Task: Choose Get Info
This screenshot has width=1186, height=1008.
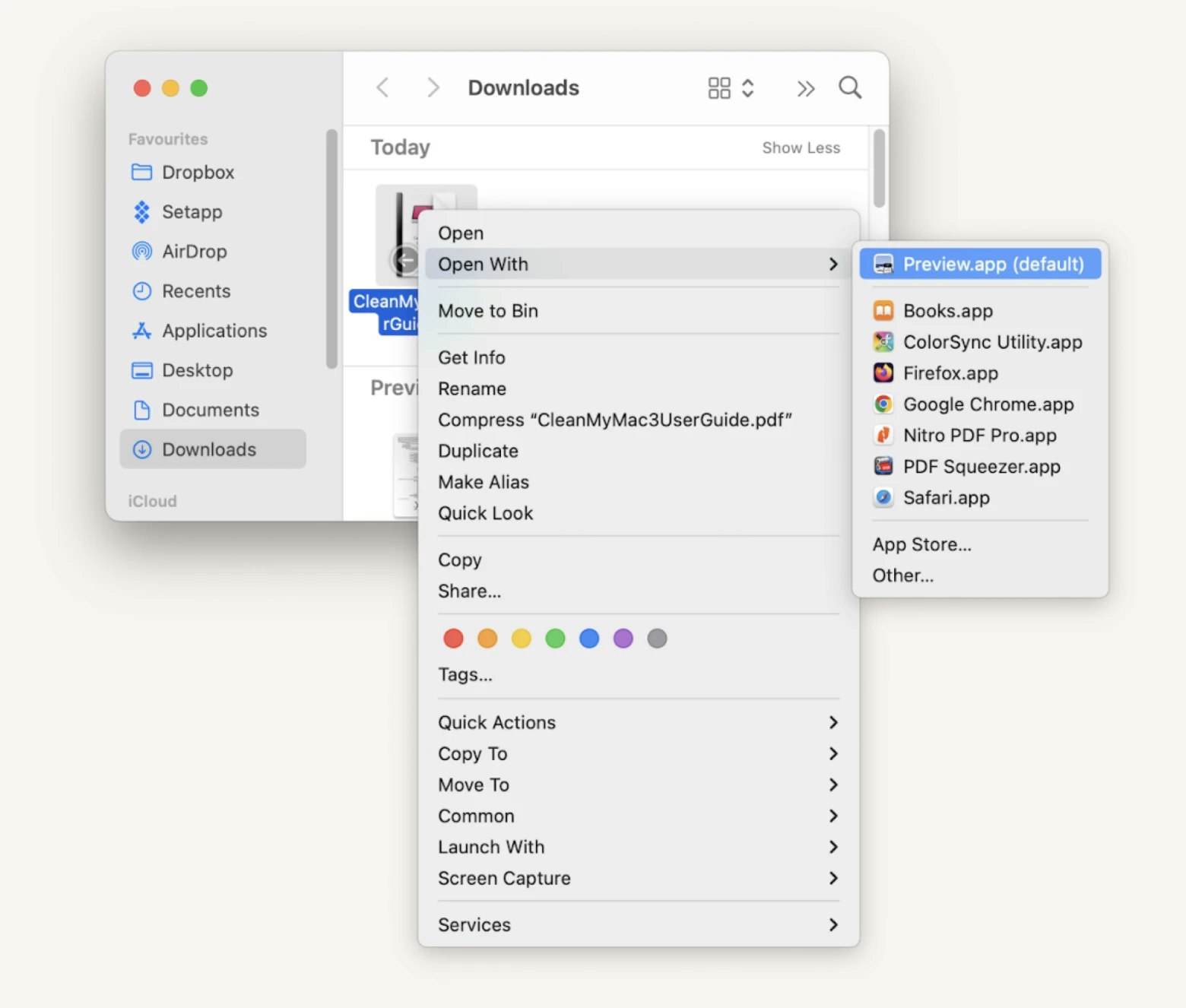Action: (x=639, y=358)
